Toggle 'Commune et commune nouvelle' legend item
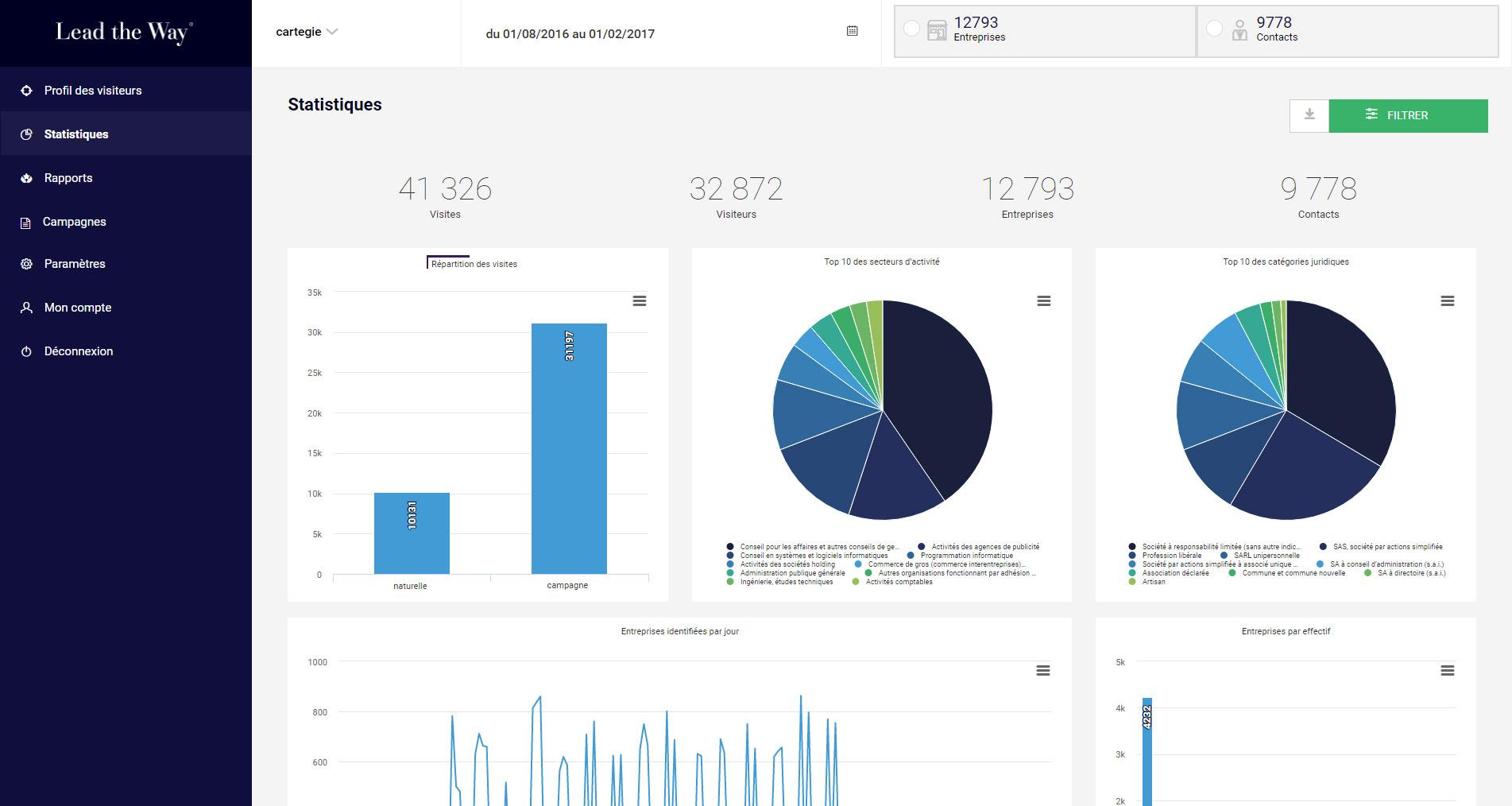Screen dimensions: 1512x806 (1287, 573)
